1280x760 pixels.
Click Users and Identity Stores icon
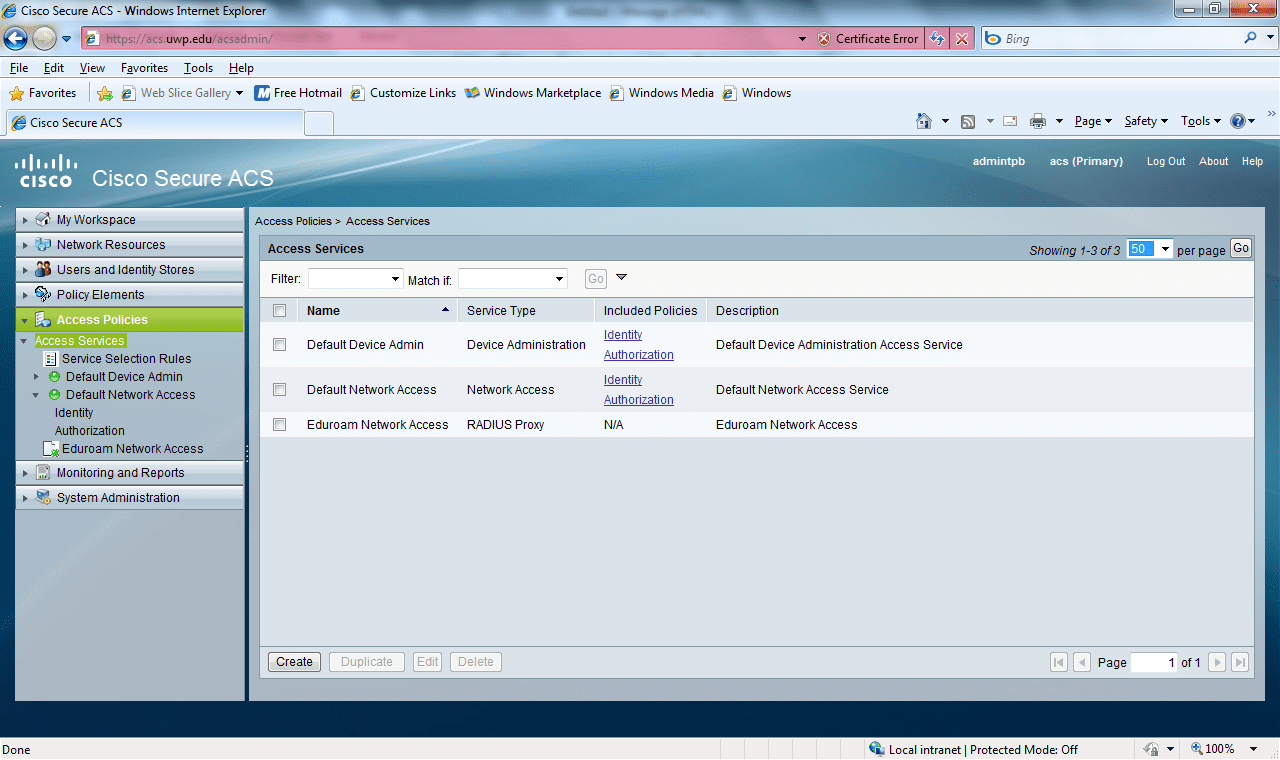[x=43, y=270]
